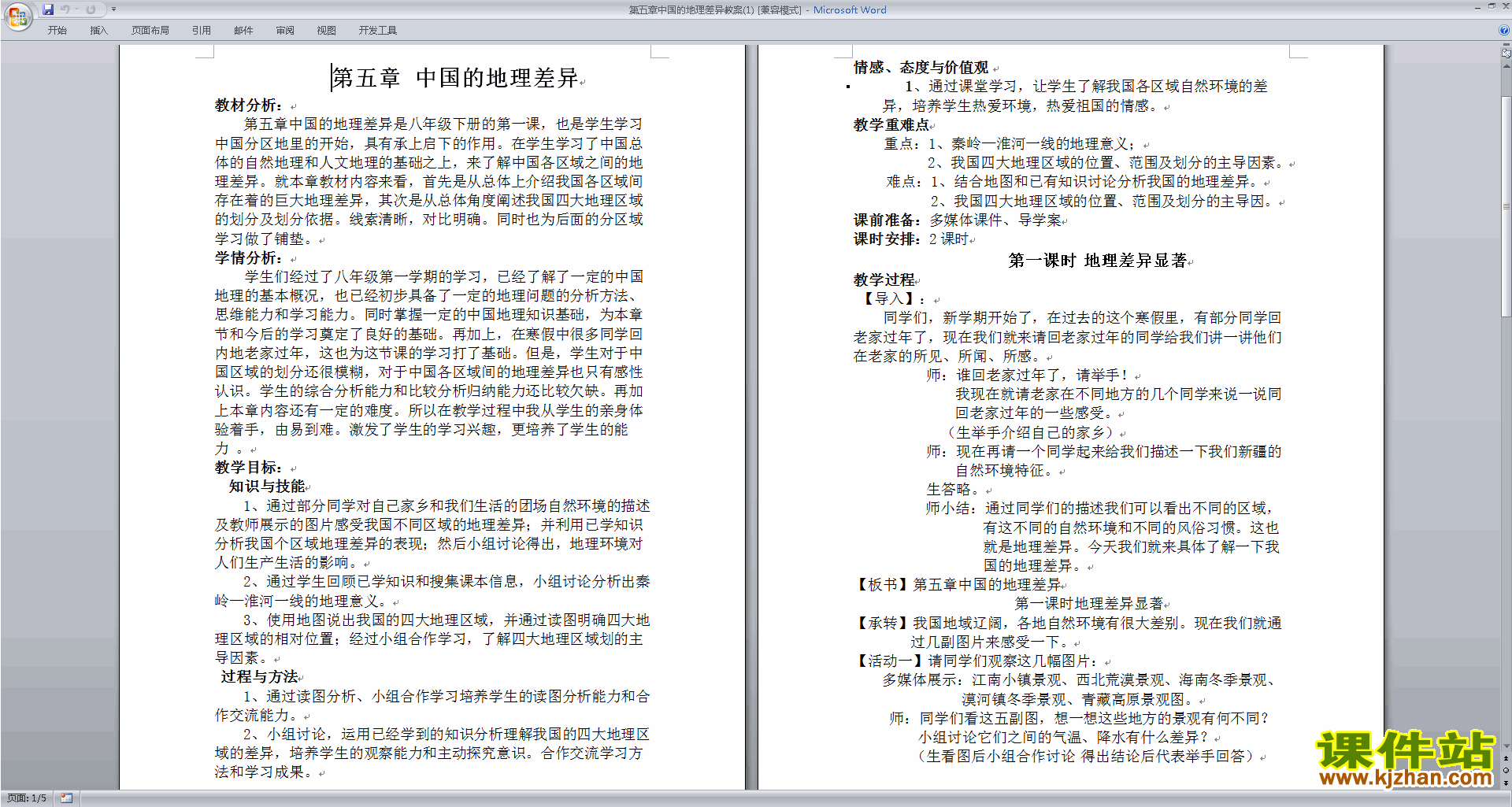Click the (生举手介绍自己的家乡) line
The height and width of the screenshot is (807, 1512).
1031,433
